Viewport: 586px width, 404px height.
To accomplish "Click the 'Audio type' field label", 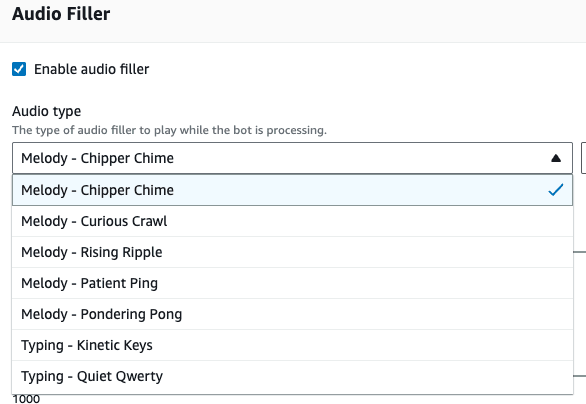I will (x=46, y=111).
